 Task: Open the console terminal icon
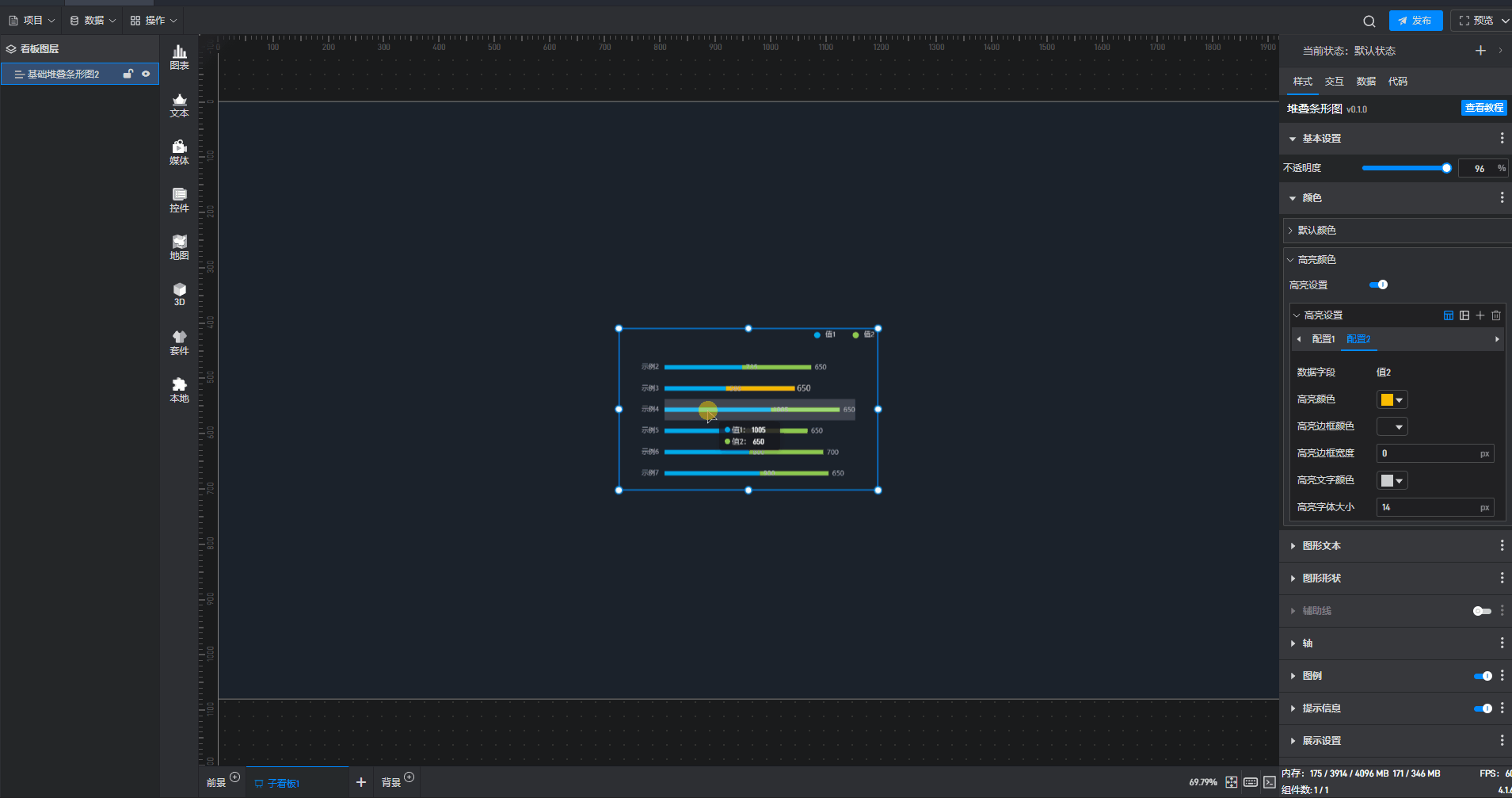[1270, 782]
